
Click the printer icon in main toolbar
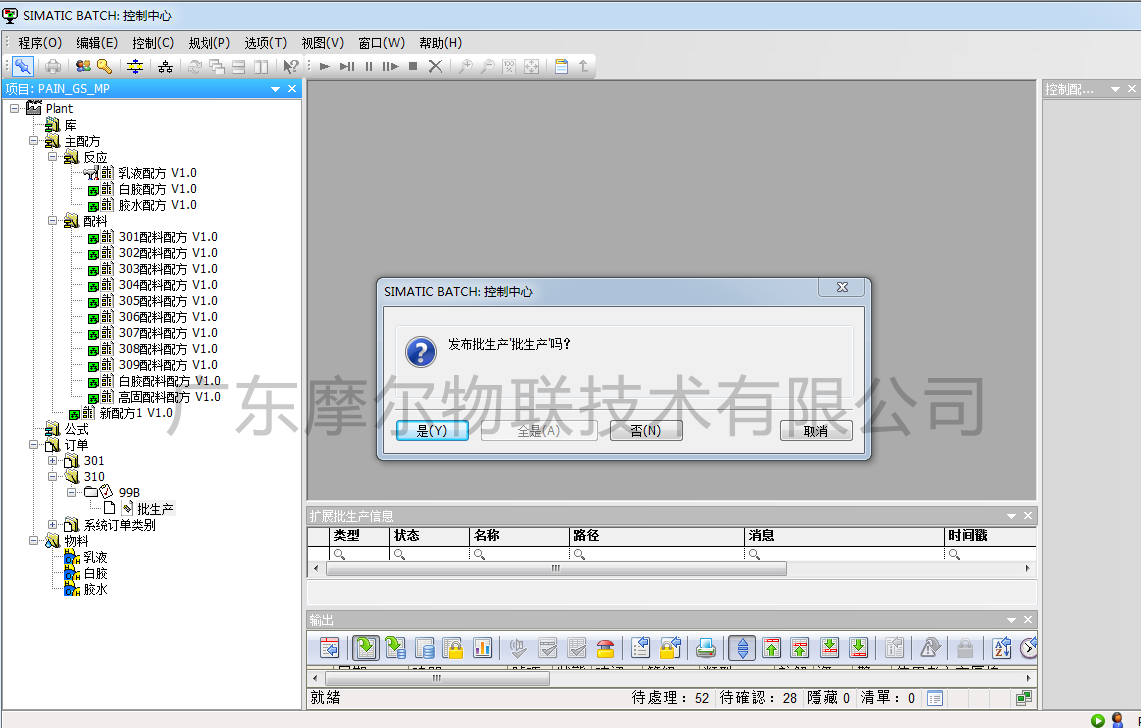[52, 66]
